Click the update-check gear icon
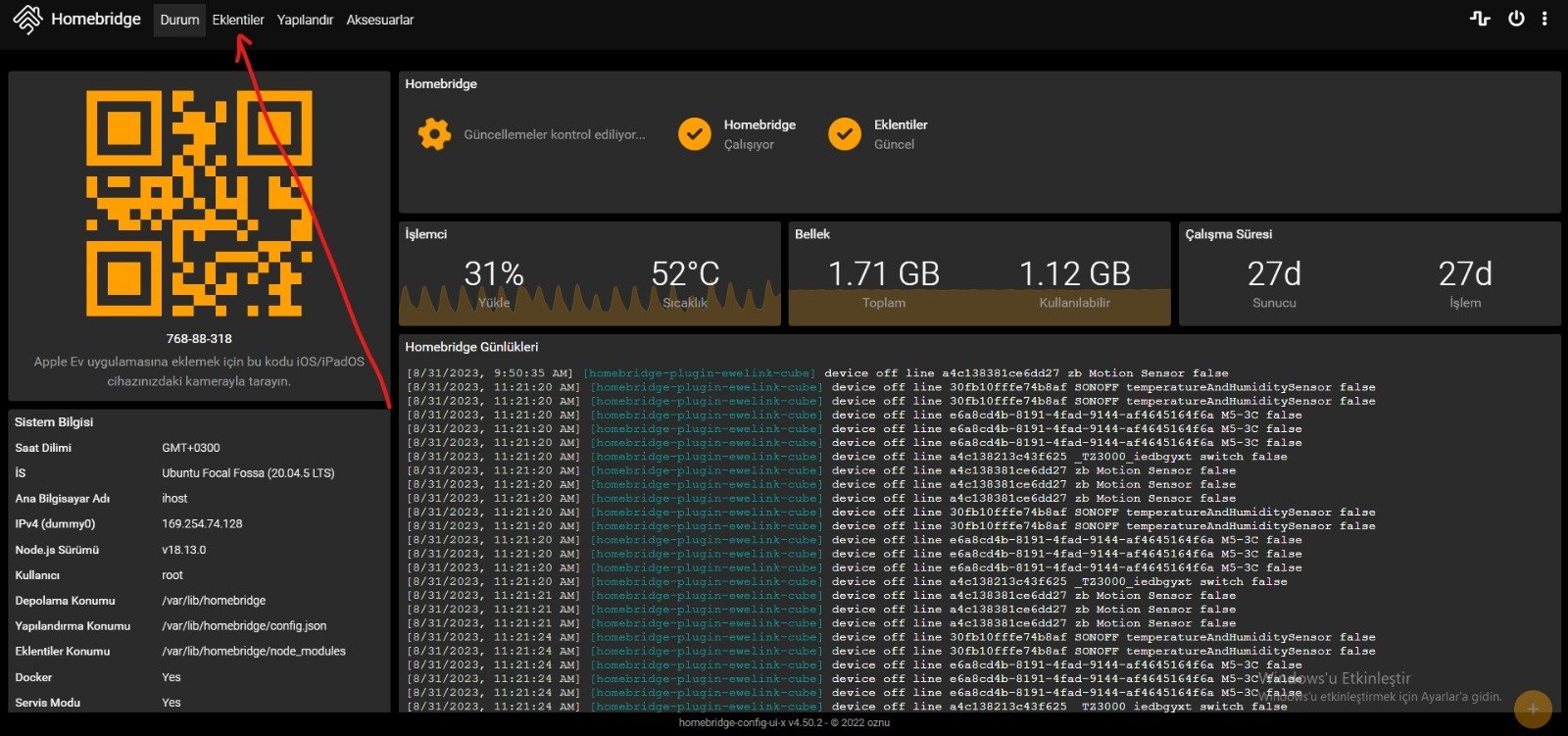The height and width of the screenshot is (736, 1568). (434, 133)
